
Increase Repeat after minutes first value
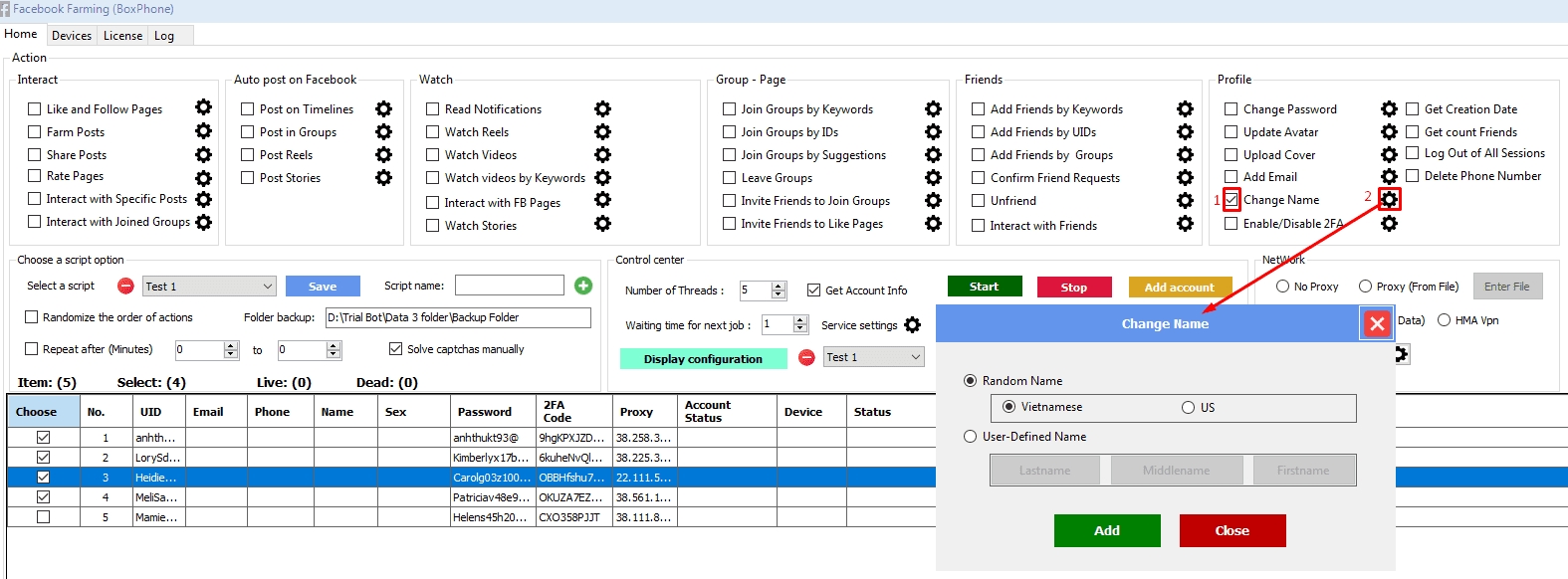[x=231, y=345]
